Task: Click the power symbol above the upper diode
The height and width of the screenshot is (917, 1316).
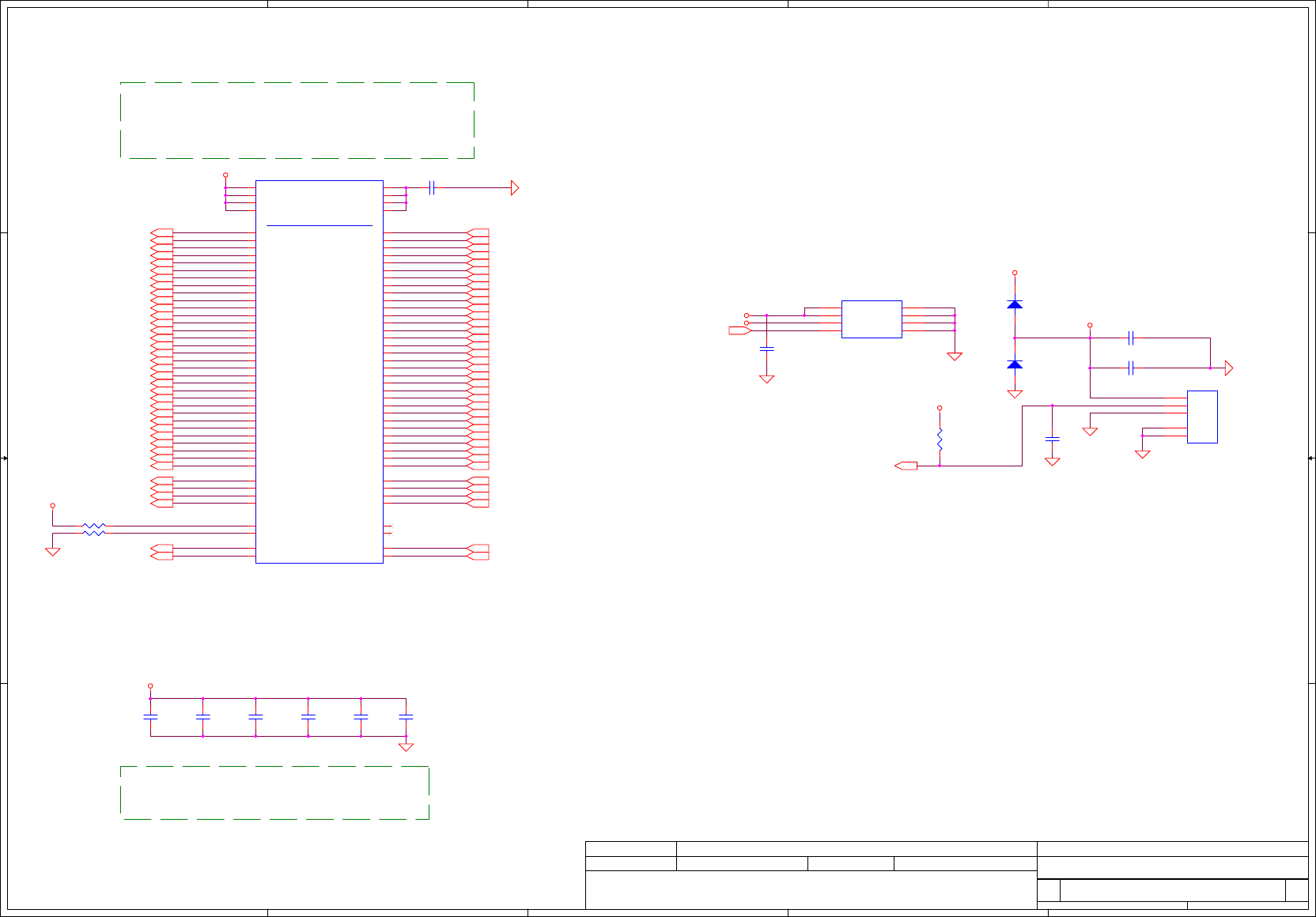Action: click(1015, 273)
